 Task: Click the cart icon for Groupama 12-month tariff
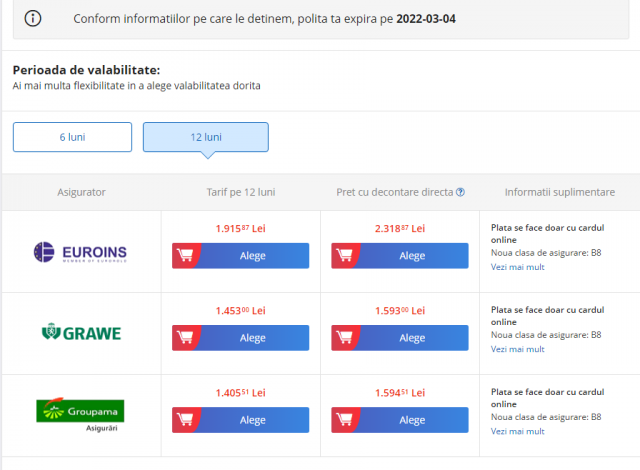185,420
